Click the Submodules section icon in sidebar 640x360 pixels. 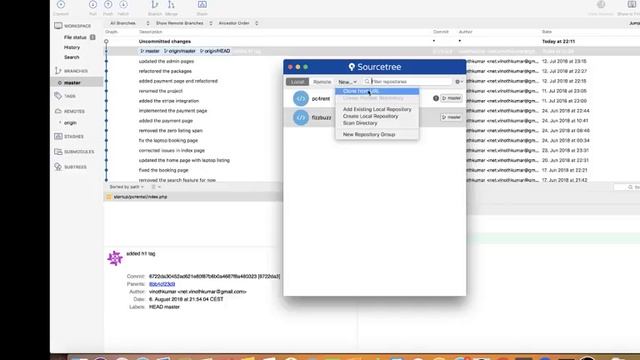58,151
